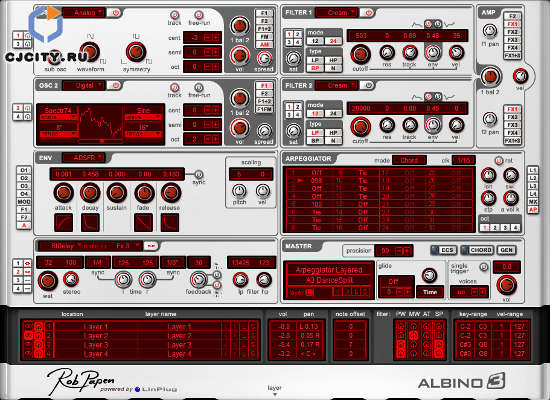The image size is (550, 400).
Task: Click the Rob Papen signature logo
Action: pyautogui.click(x=81, y=381)
